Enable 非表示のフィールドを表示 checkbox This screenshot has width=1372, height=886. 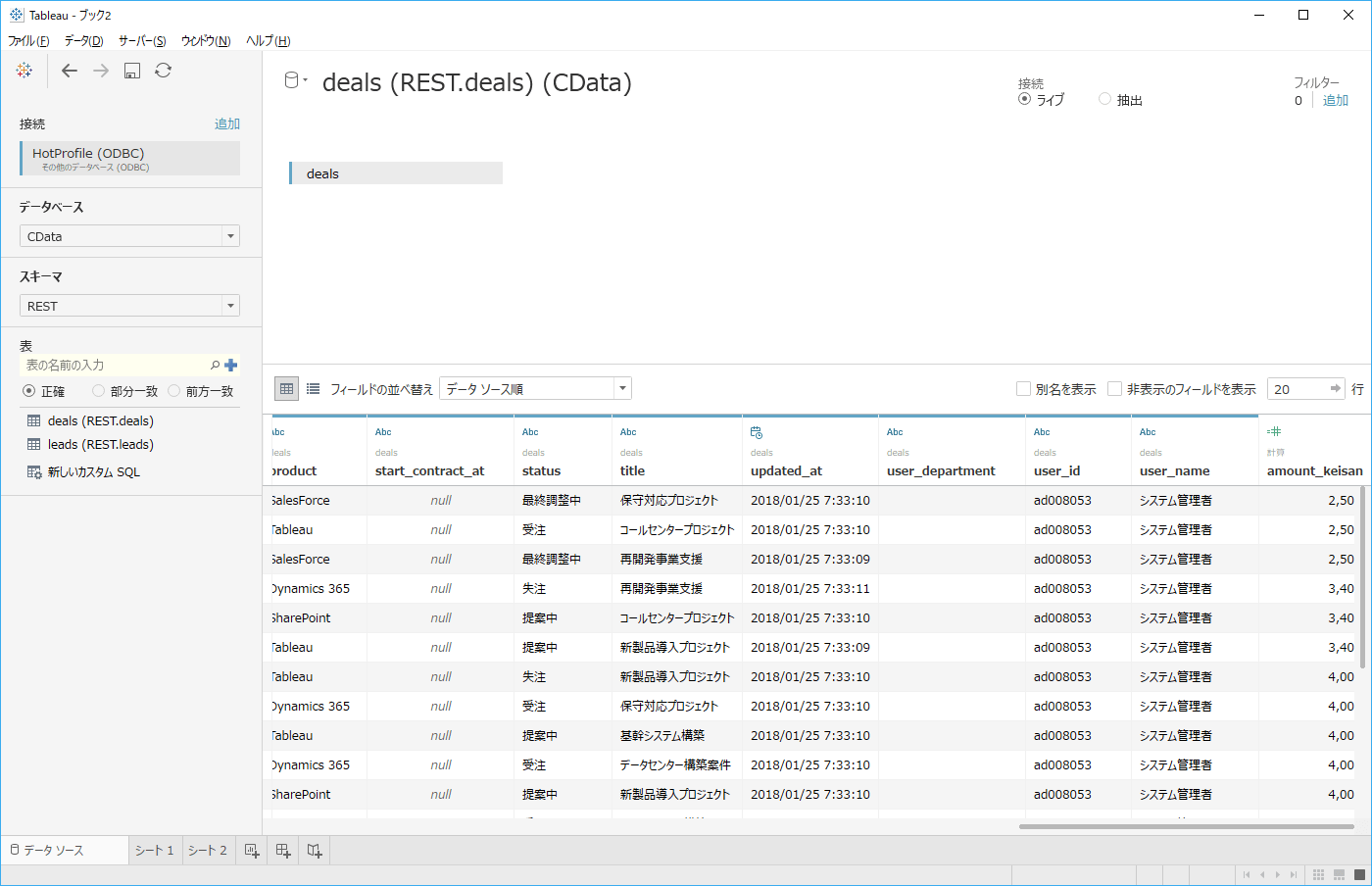[x=1115, y=389]
